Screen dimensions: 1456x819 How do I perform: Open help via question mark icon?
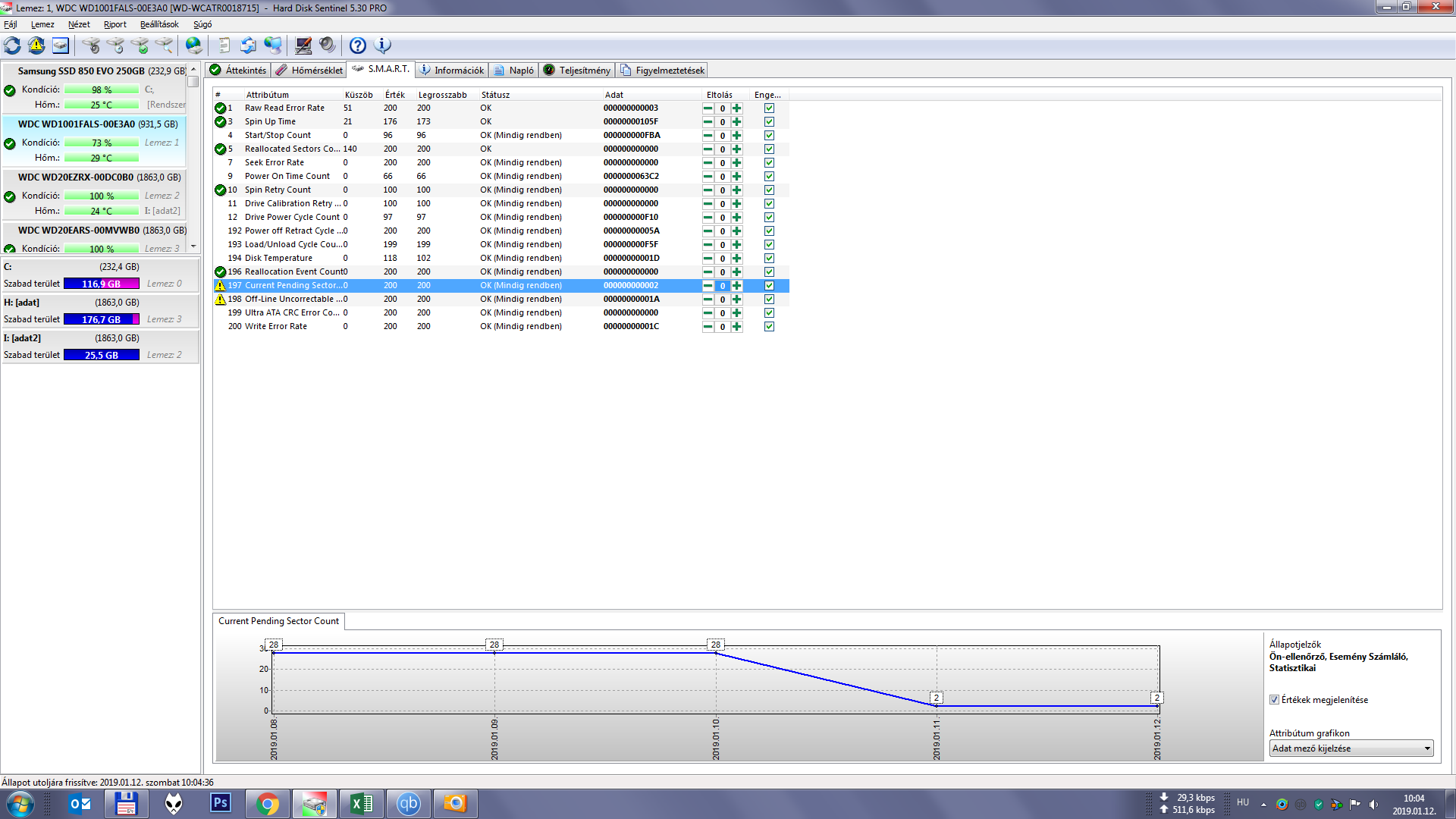(358, 45)
